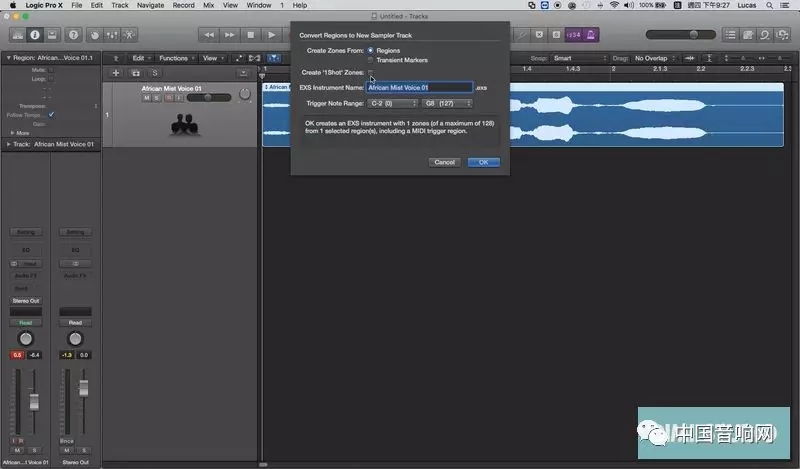Open the Editors scissors icon
Image resolution: width=800 pixels, height=469 pixels.
[129, 35]
